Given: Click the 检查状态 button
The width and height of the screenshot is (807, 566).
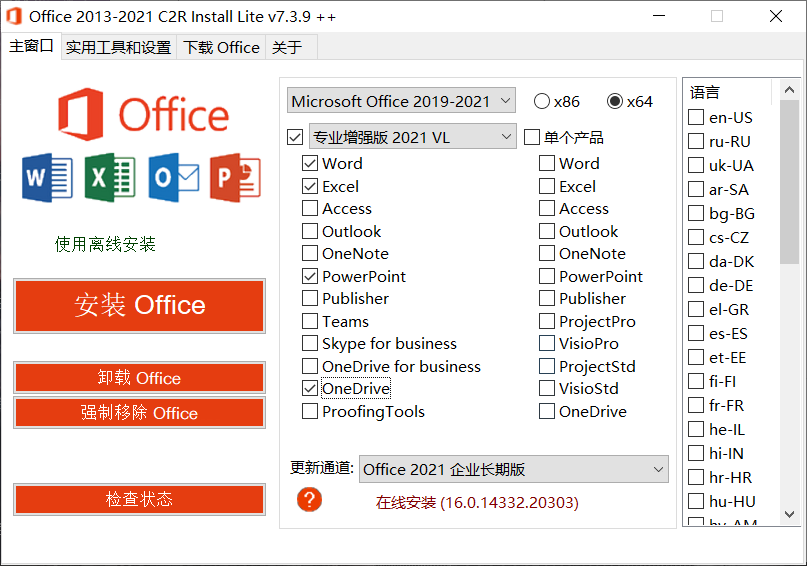Looking at the screenshot, I should click(x=139, y=499).
